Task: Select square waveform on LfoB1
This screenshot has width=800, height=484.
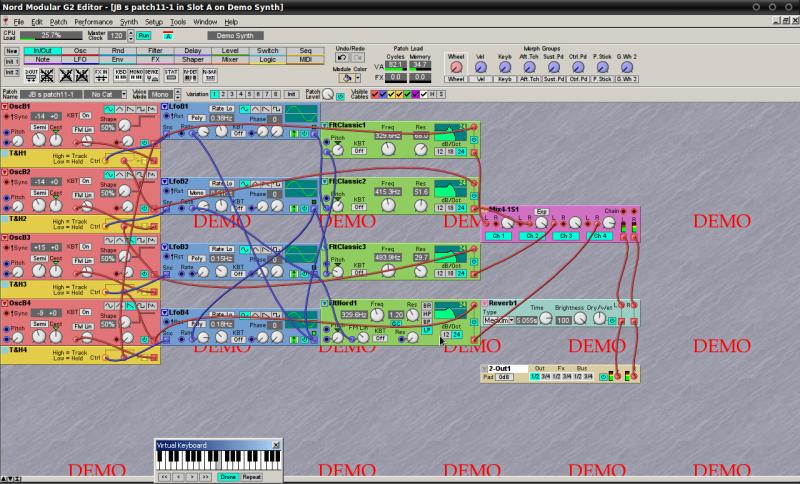Action: click(x=276, y=109)
